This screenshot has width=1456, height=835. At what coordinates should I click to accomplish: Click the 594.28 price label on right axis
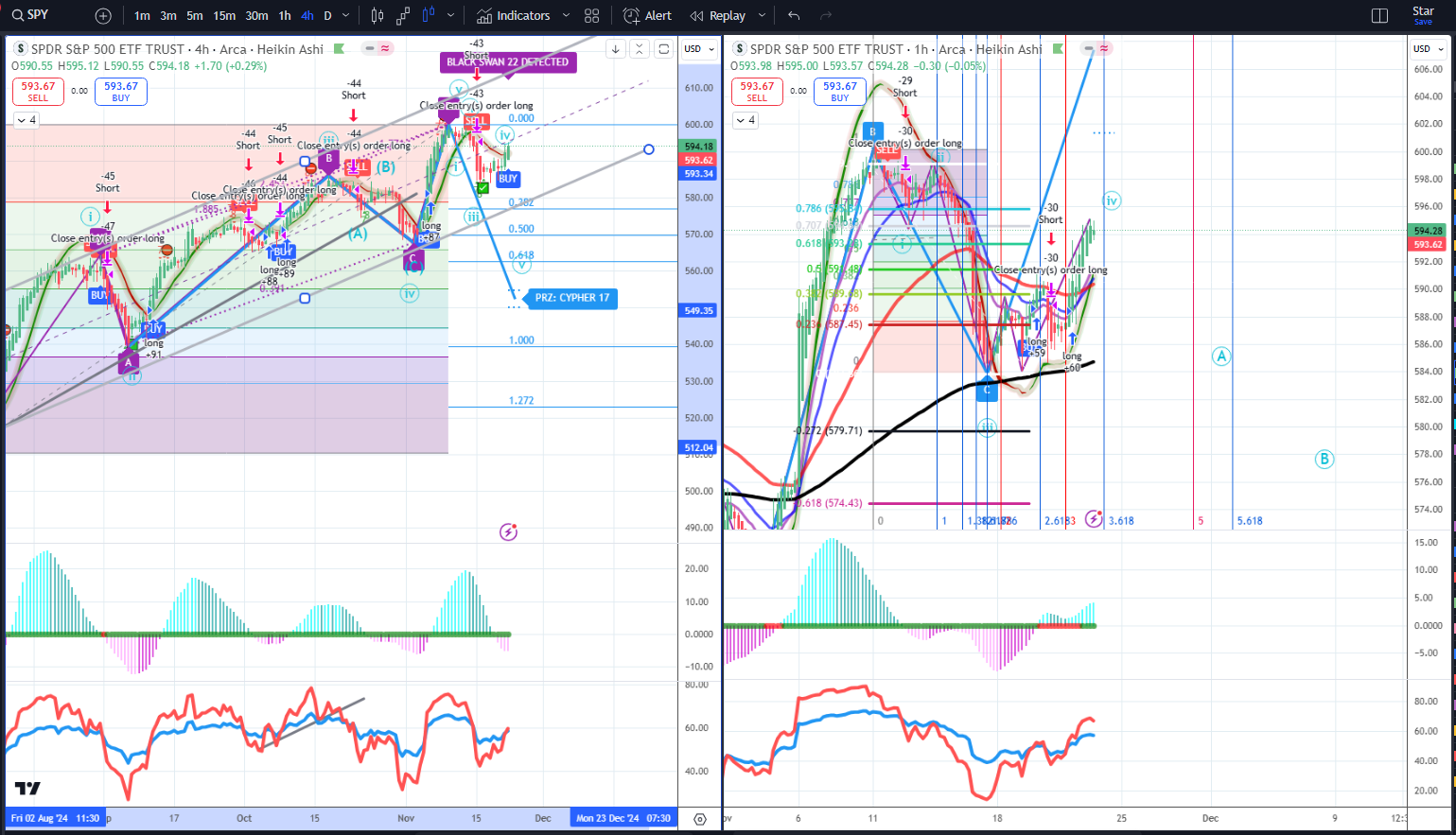1428,231
